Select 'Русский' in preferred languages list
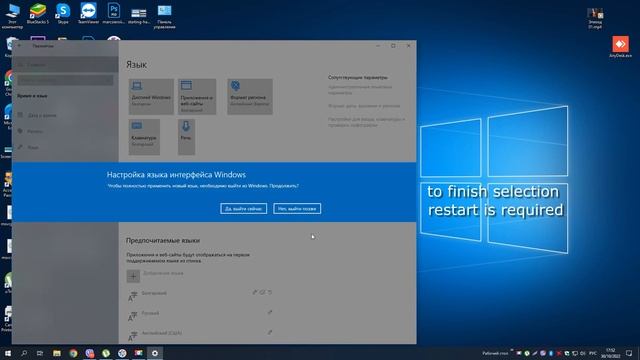This screenshot has height=360, width=640. [x=200, y=316]
